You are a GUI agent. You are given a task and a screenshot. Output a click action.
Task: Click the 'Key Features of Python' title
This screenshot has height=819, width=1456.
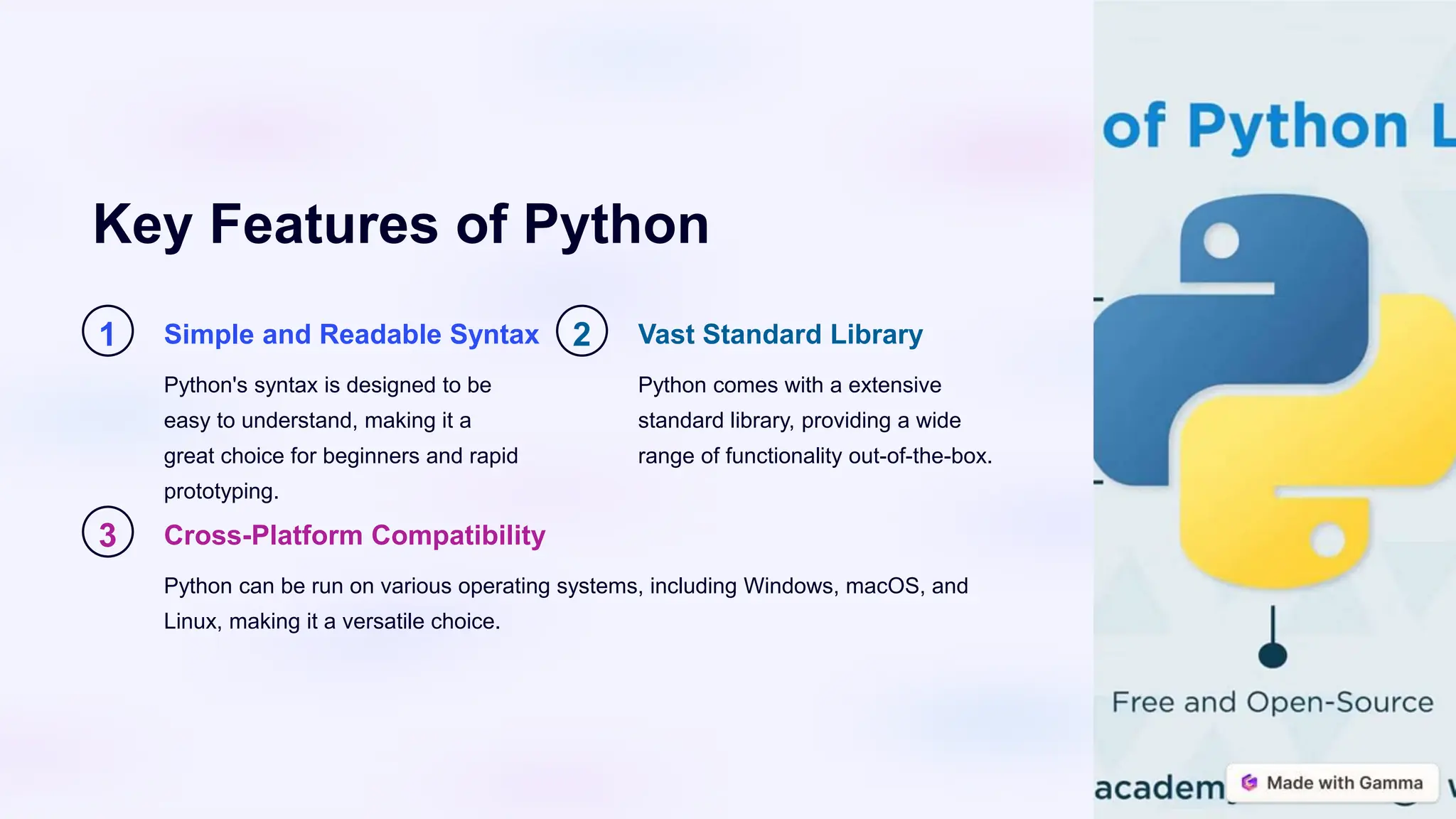[x=401, y=225]
